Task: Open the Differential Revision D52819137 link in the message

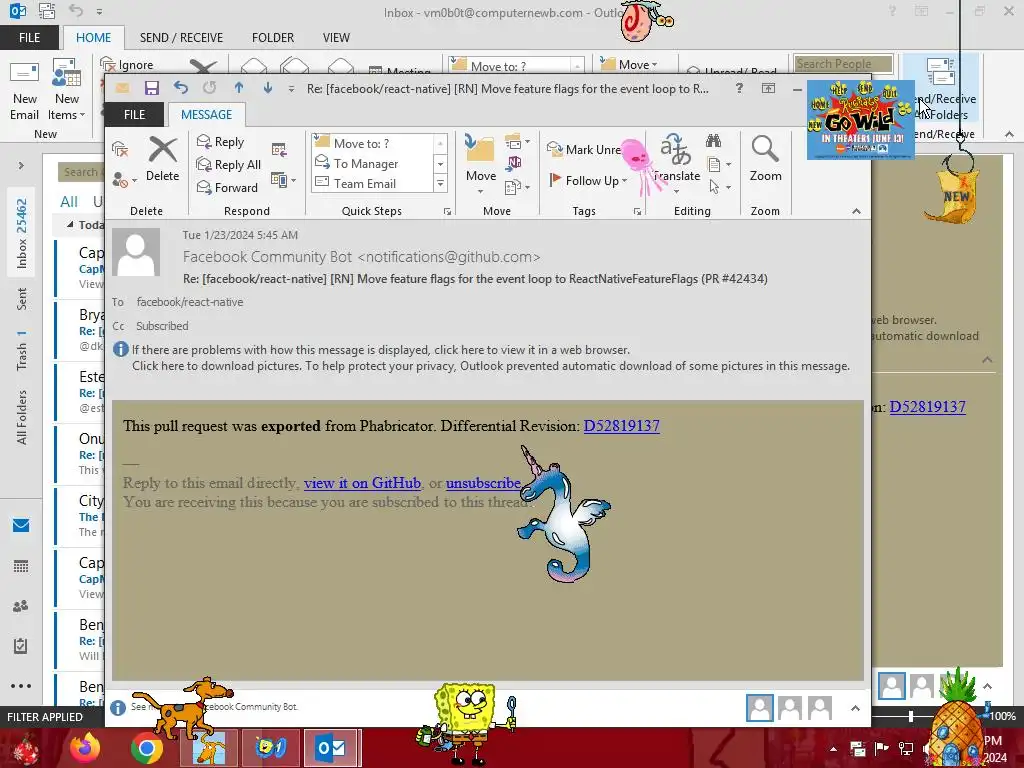Action: pos(622,426)
